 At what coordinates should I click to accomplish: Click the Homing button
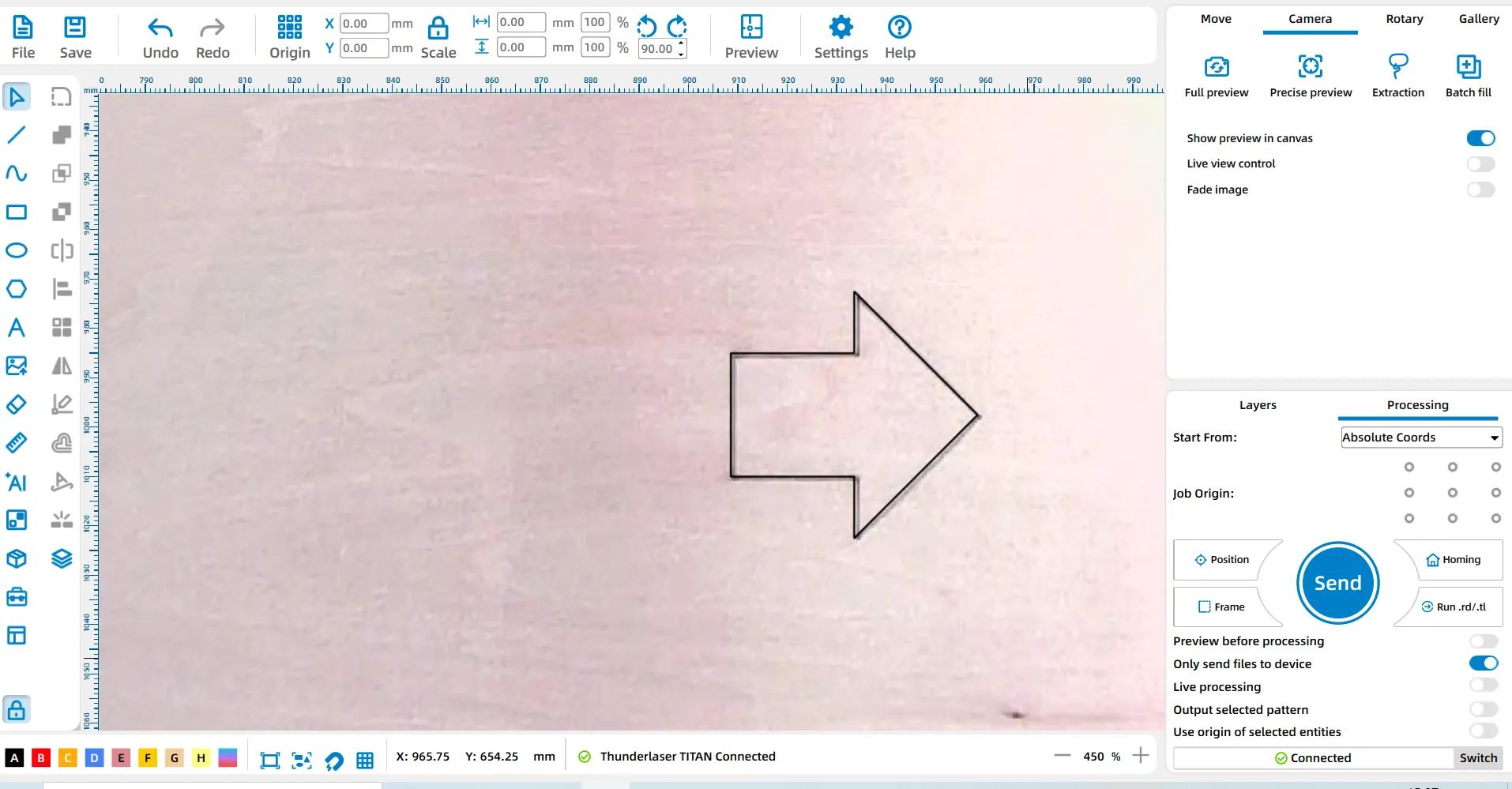1454,560
